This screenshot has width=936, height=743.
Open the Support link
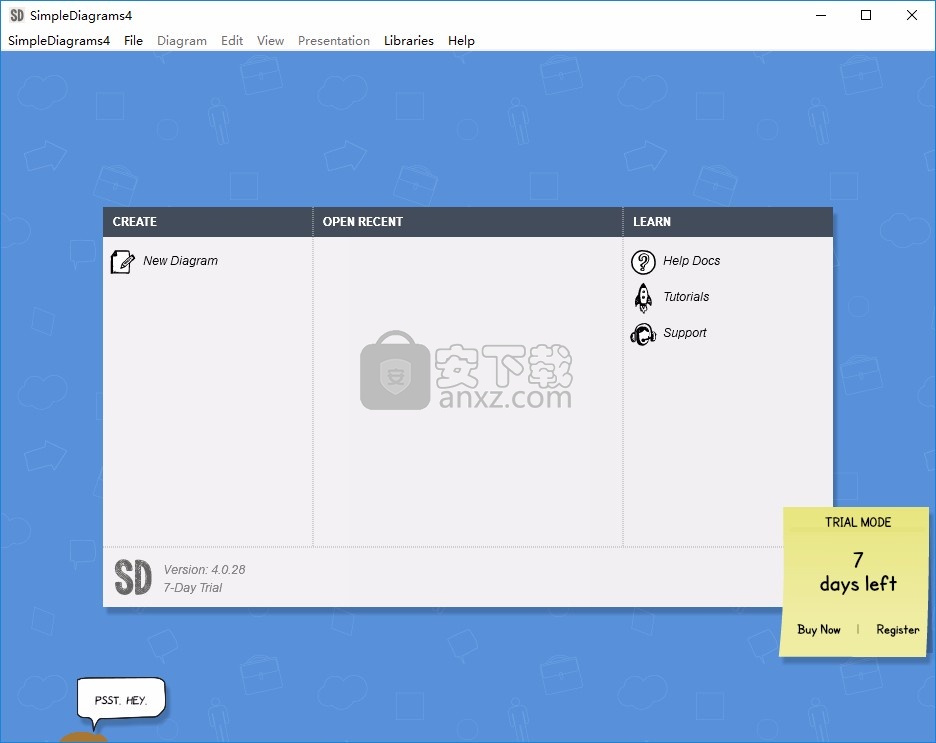685,333
